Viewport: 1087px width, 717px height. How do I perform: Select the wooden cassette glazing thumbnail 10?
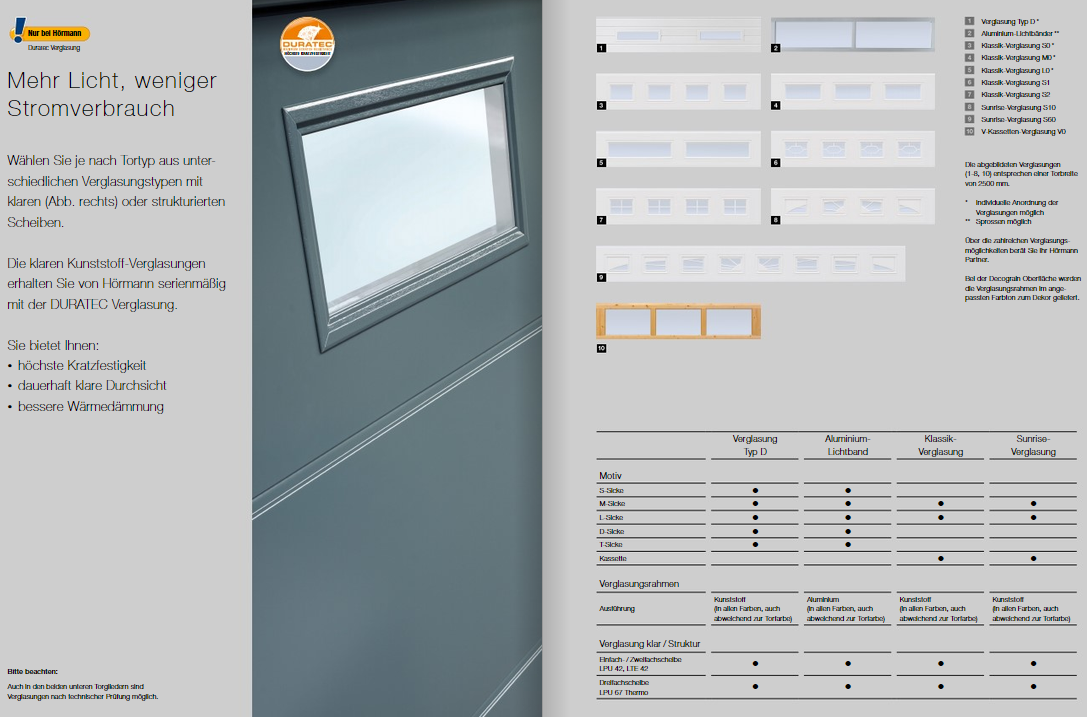pyautogui.click(x=678, y=322)
